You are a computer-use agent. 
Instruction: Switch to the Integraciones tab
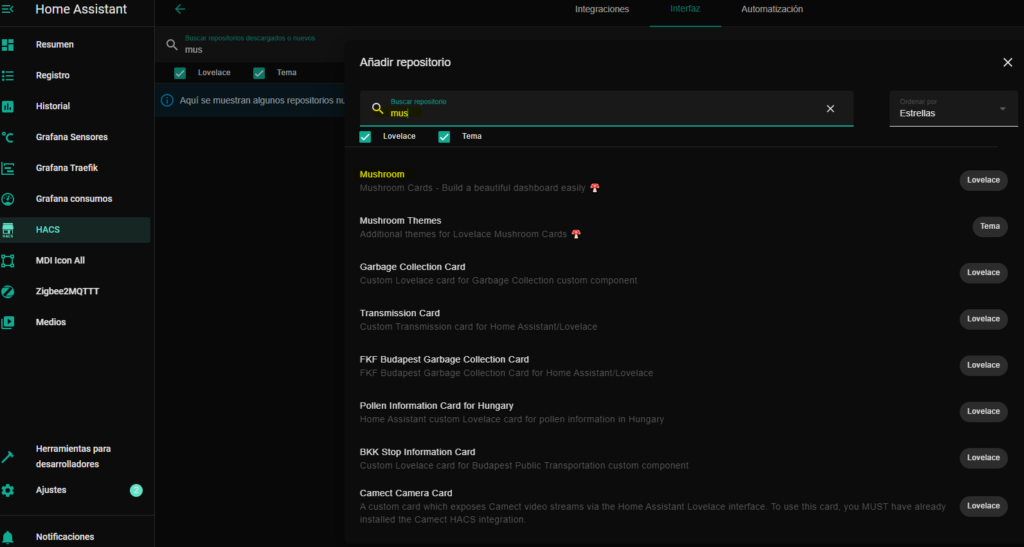click(x=602, y=9)
